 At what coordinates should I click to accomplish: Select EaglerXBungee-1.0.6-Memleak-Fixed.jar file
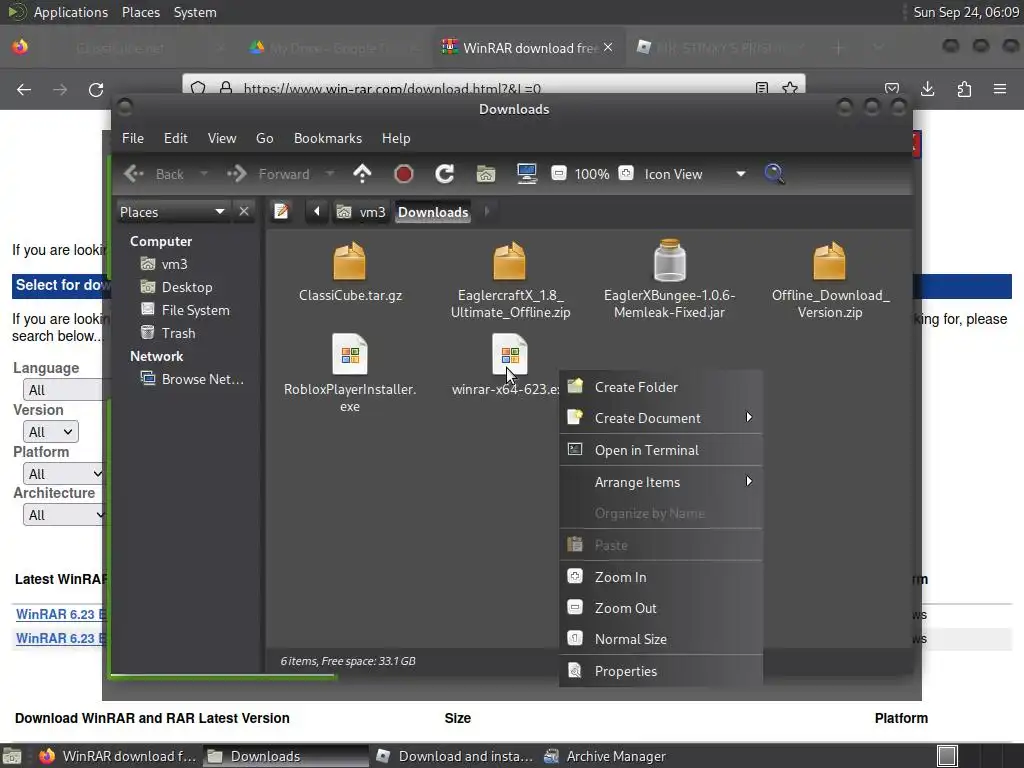click(669, 260)
